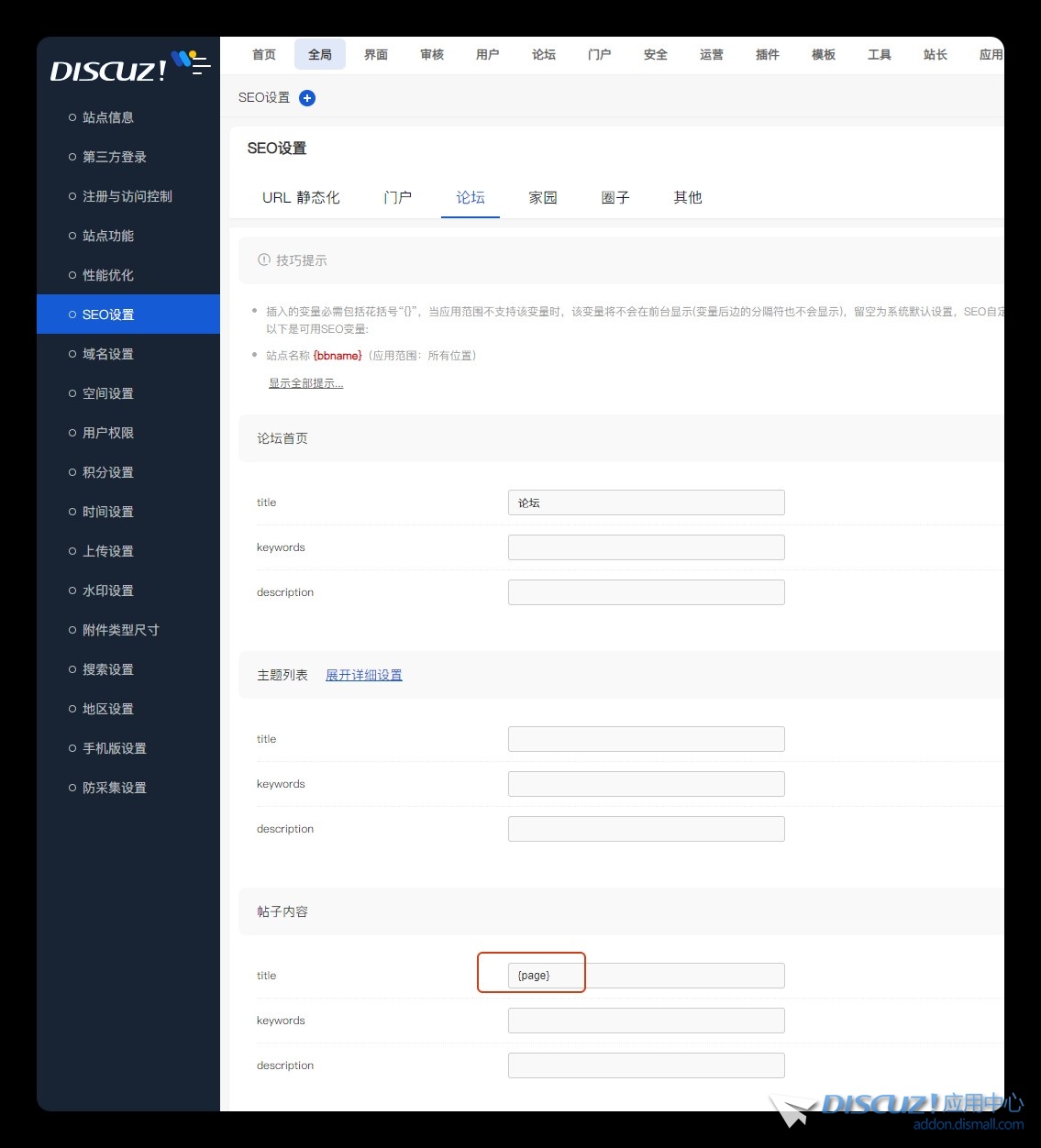The image size is (1041, 1148).
Task: Open 界面 in the top navigation
Action: click(x=376, y=55)
